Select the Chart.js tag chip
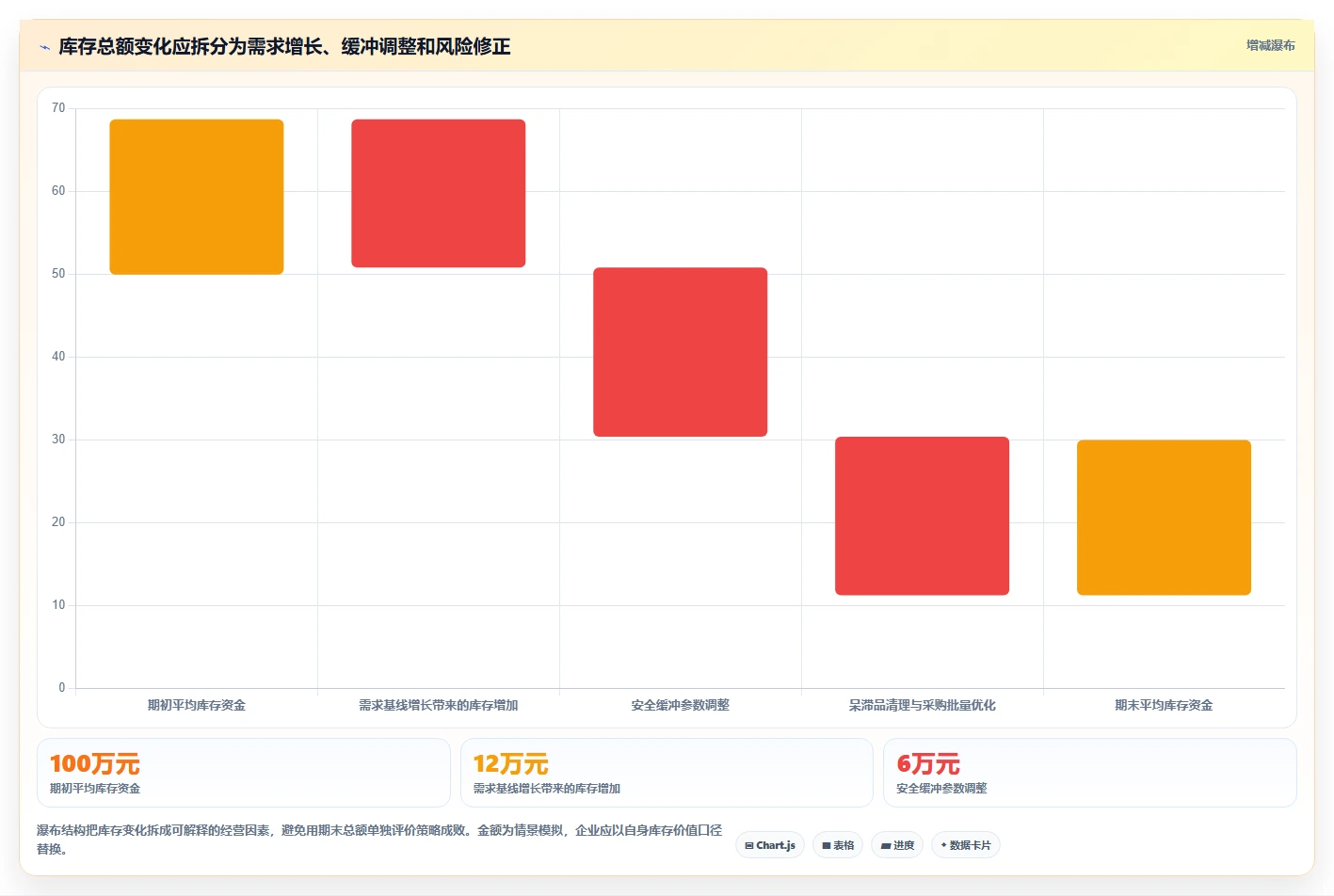1334x896 pixels. click(770, 845)
